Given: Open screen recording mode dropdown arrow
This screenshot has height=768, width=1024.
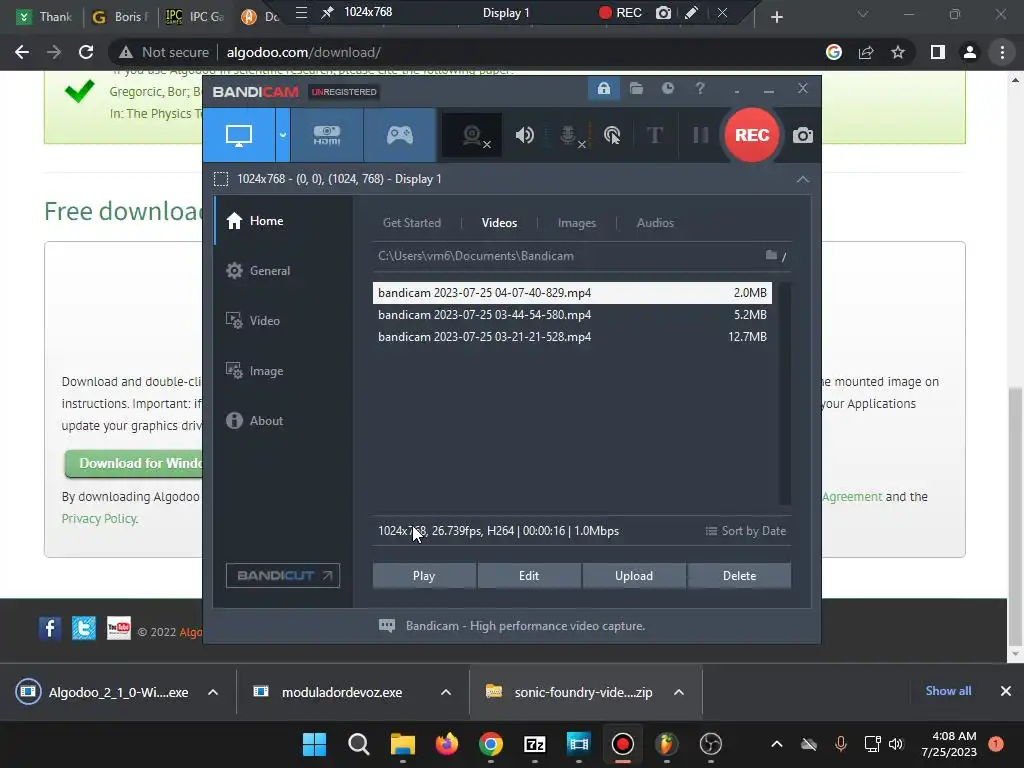Looking at the screenshot, I should 283,135.
